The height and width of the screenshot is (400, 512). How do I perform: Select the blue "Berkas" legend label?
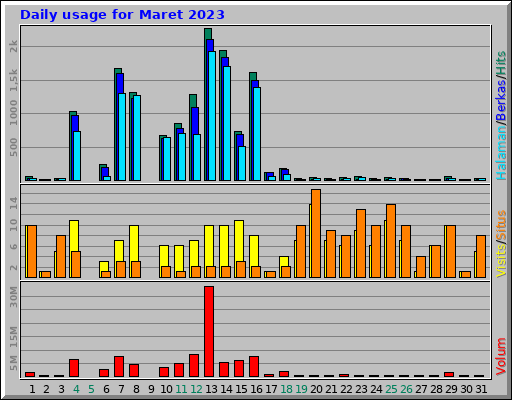[x=501, y=102]
